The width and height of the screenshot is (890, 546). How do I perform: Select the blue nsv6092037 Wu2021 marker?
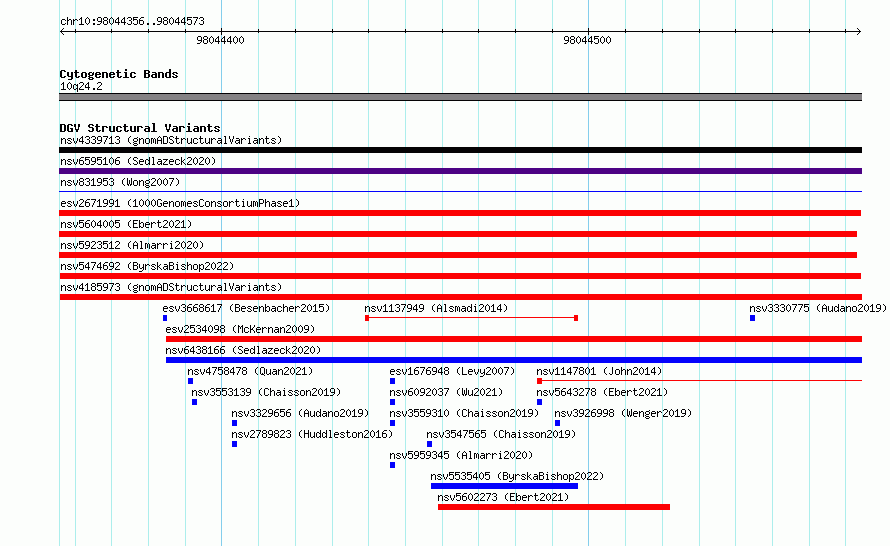click(393, 402)
